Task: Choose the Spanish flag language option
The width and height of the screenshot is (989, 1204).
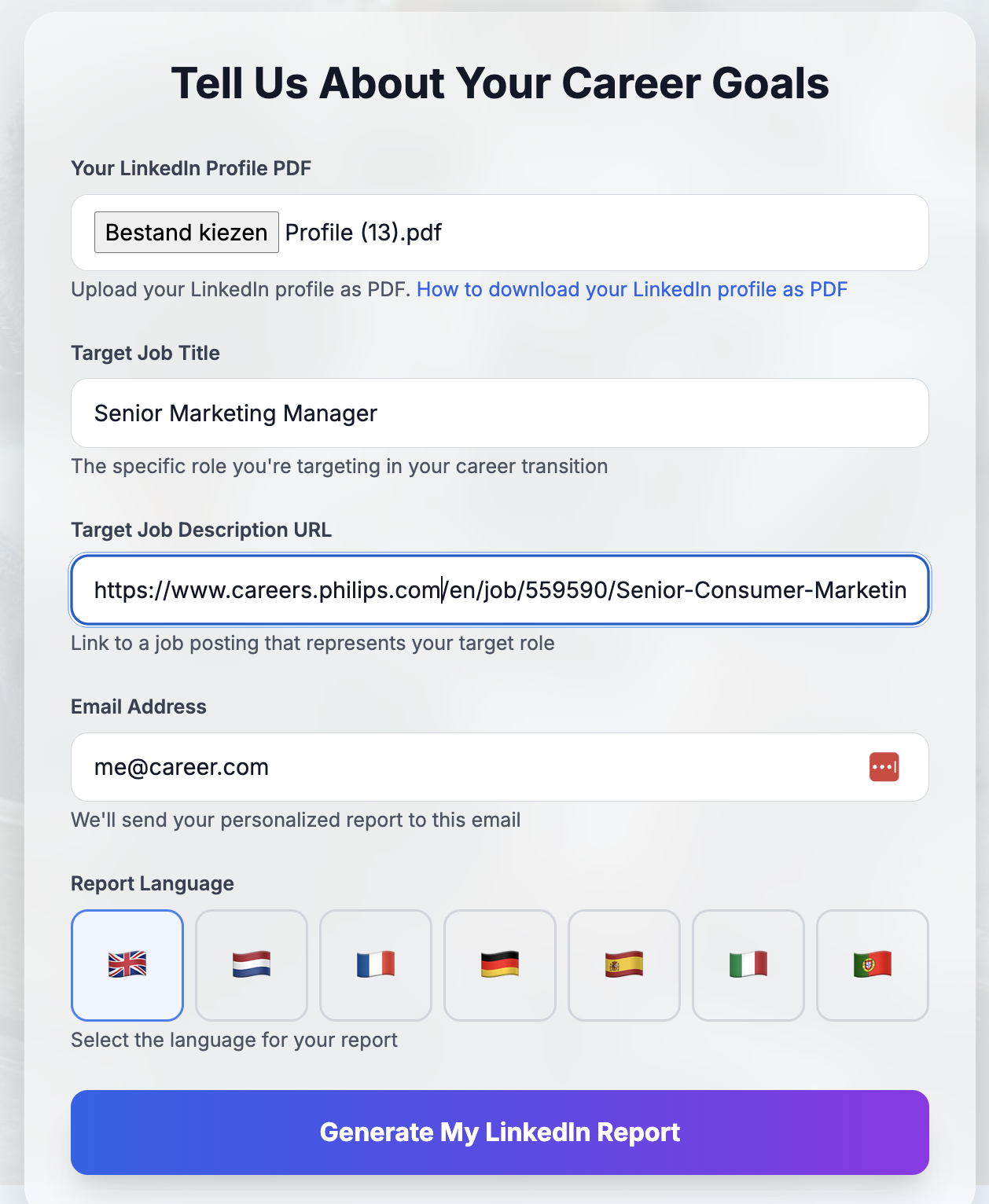Action: (x=624, y=964)
